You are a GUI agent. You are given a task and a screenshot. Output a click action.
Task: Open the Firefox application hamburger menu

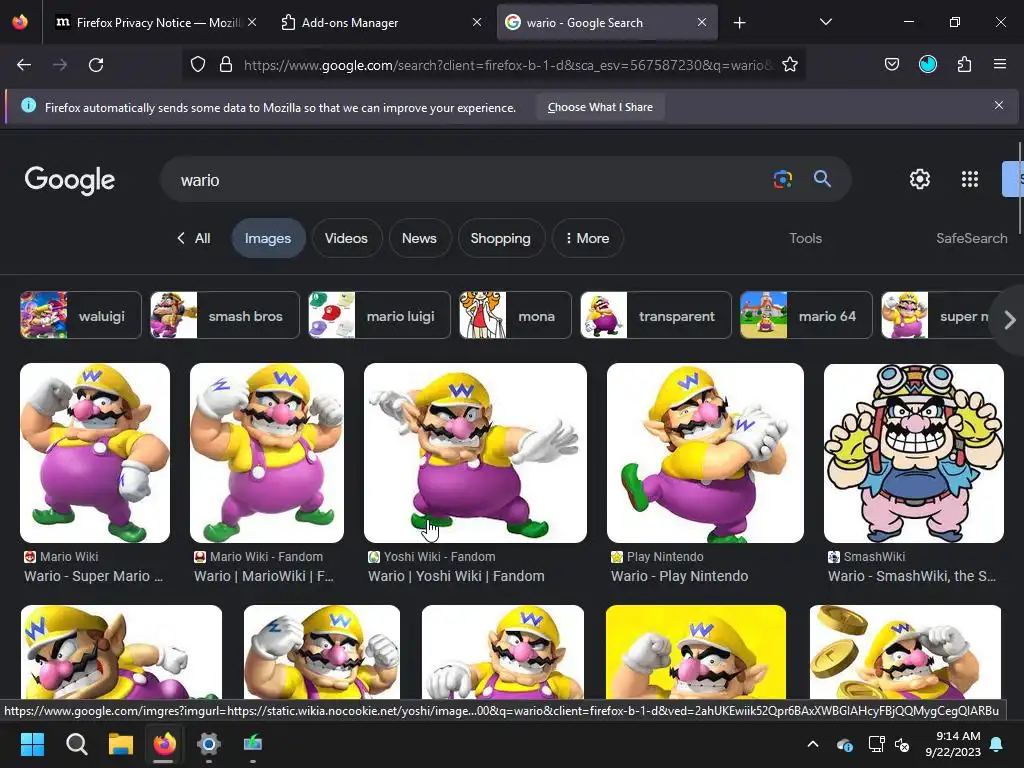(x=1000, y=64)
